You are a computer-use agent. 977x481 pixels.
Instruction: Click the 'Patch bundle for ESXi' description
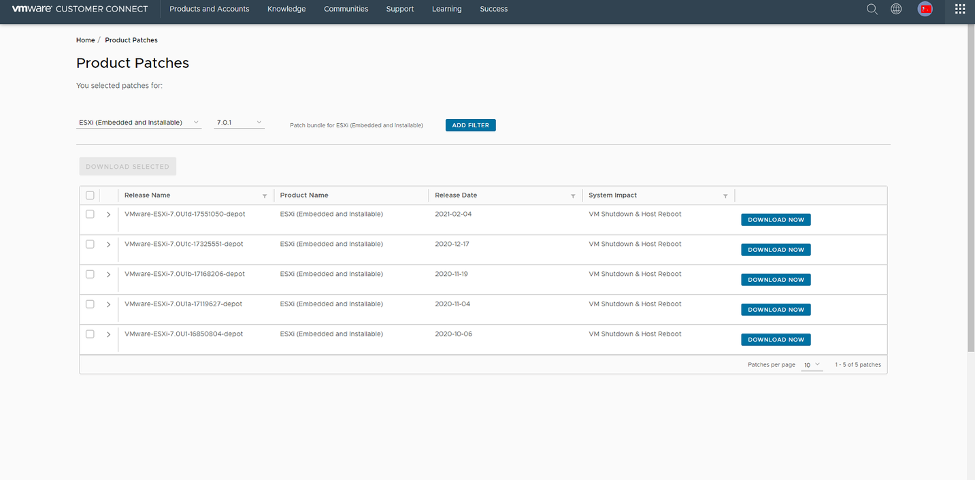tap(356, 126)
